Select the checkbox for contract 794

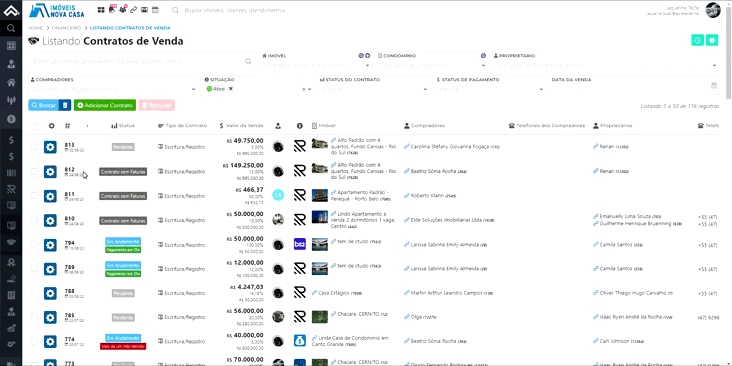34,245
